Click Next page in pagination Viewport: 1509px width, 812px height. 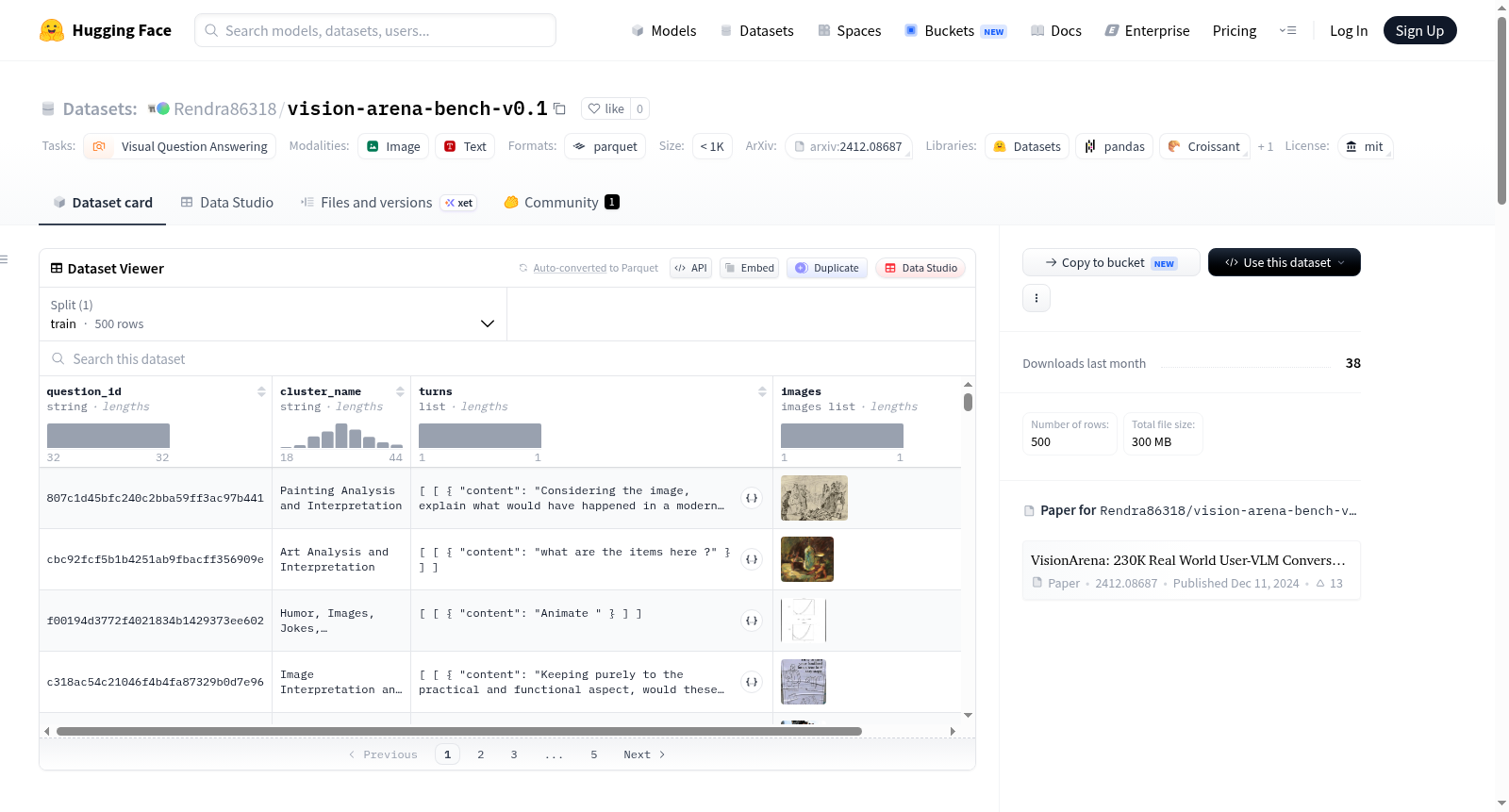[x=644, y=754]
